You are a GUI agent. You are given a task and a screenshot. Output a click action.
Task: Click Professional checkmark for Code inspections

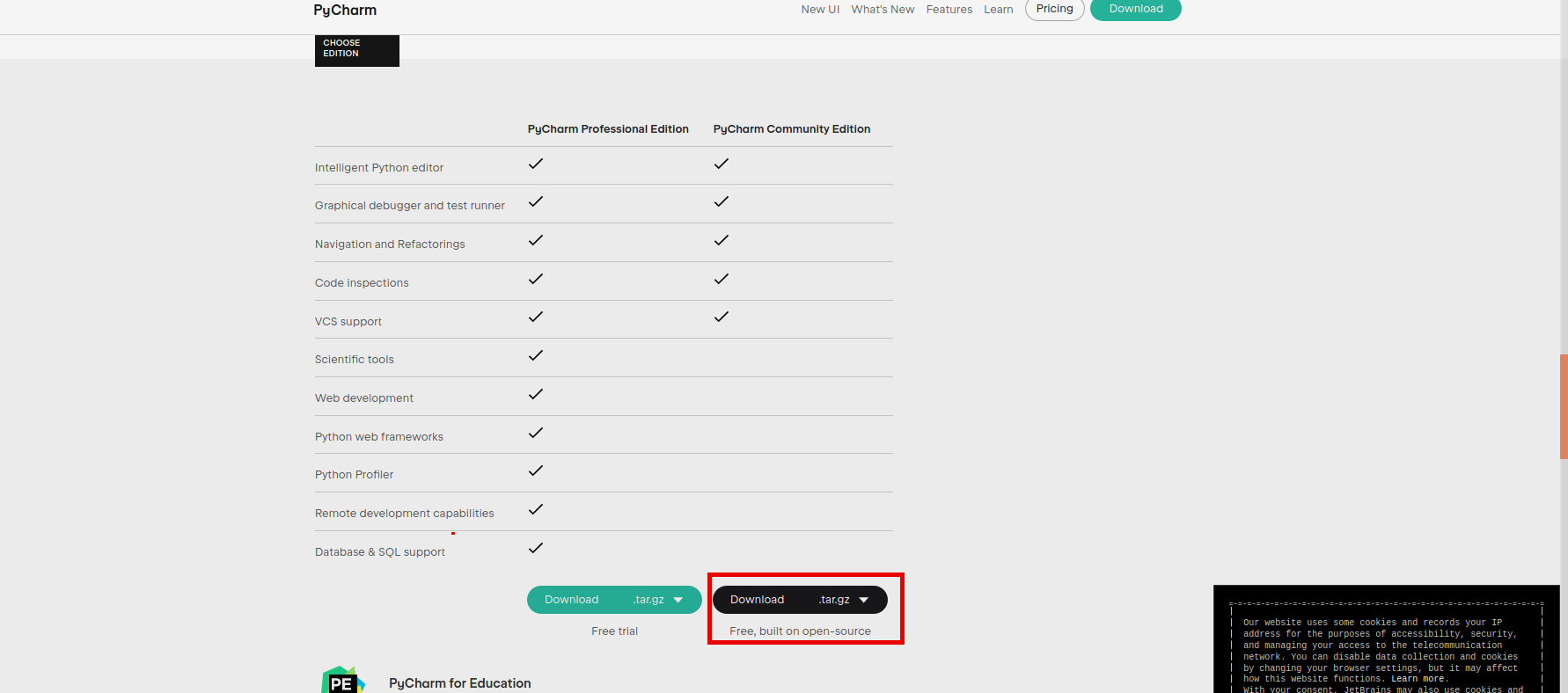(536, 279)
